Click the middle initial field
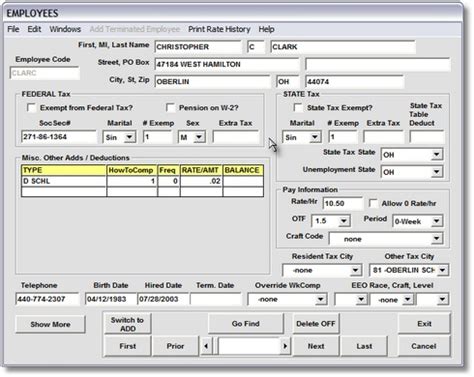This screenshot has width=474, height=377. click(x=256, y=47)
